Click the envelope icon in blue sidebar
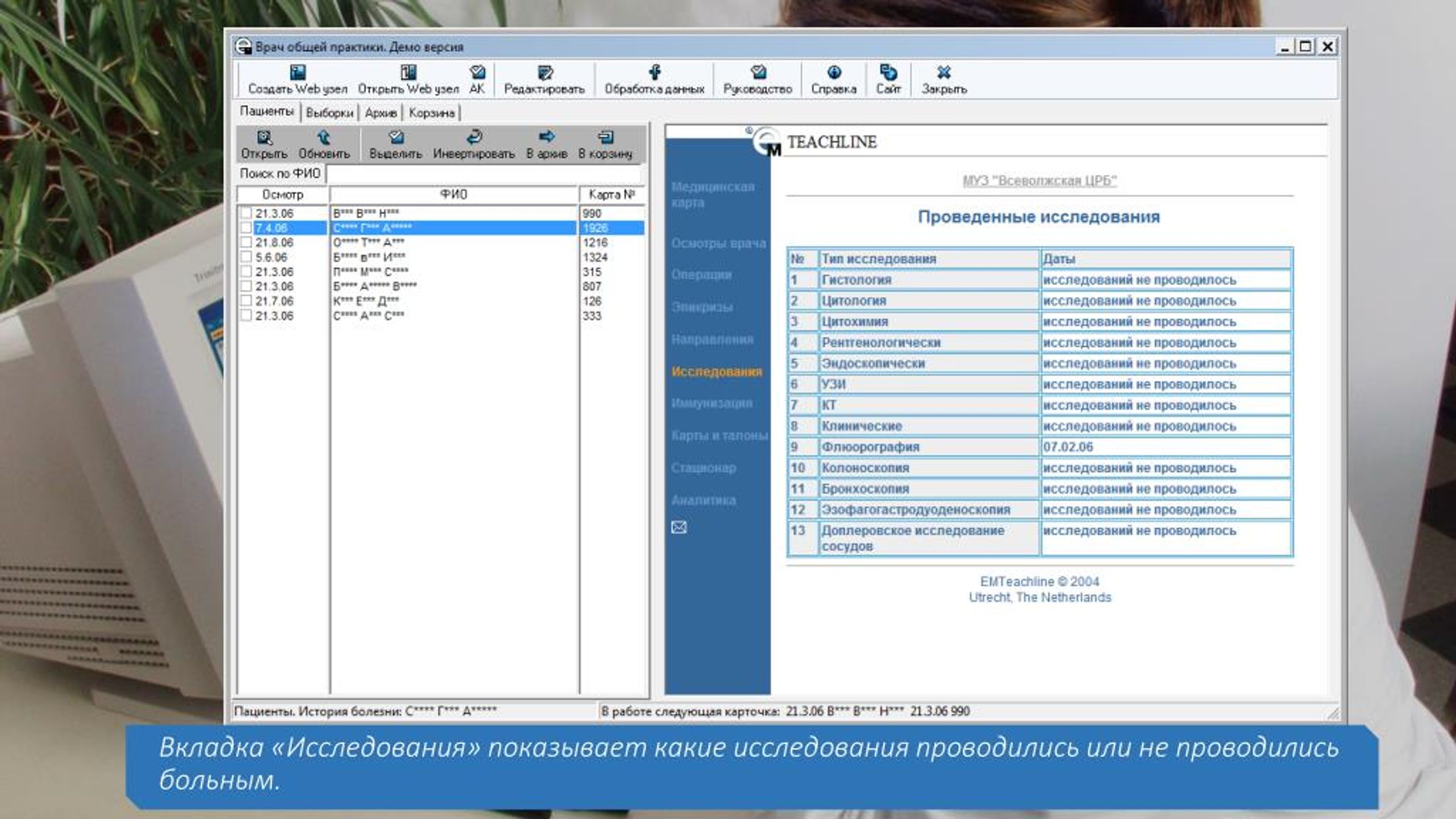1456x819 pixels. [x=679, y=527]
